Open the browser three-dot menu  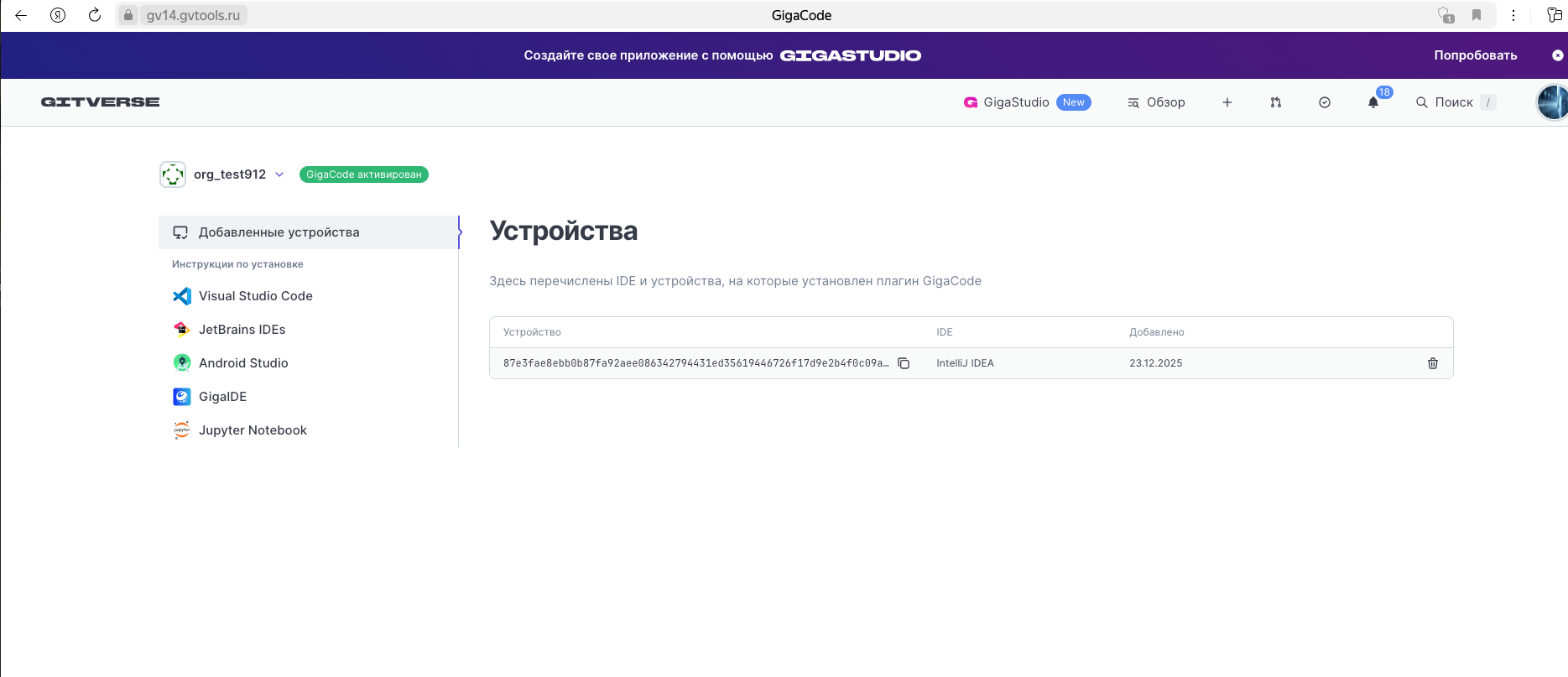pos(1513,15)
